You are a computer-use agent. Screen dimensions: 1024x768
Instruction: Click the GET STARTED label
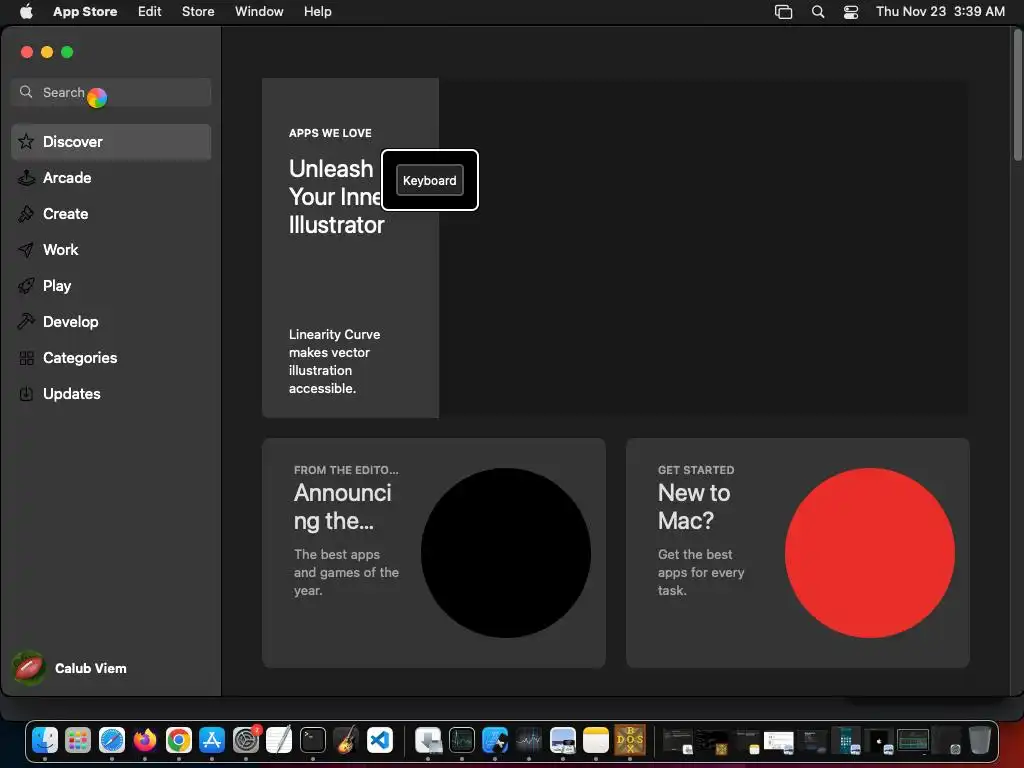point(696,470)
